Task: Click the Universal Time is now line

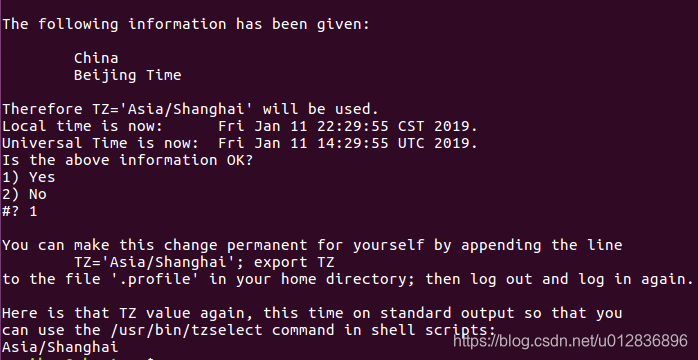Action: point(240,143)
